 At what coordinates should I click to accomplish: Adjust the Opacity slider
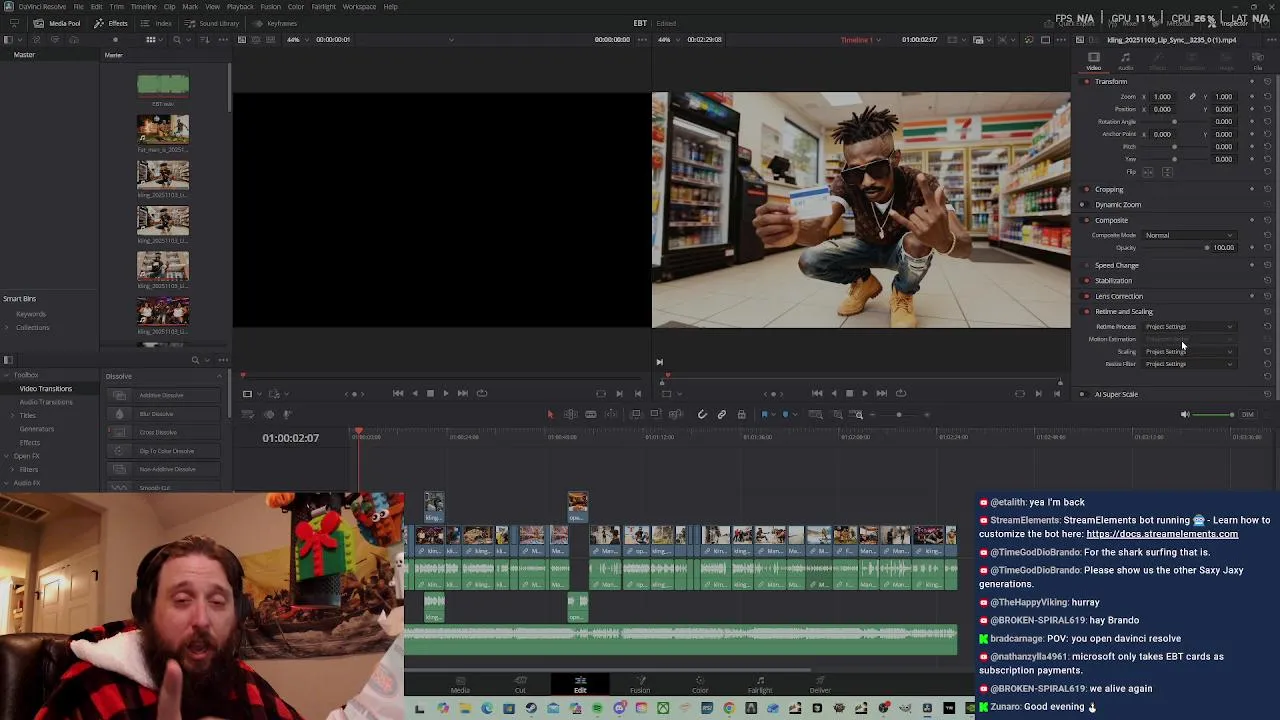click(x=1176, y=248)
